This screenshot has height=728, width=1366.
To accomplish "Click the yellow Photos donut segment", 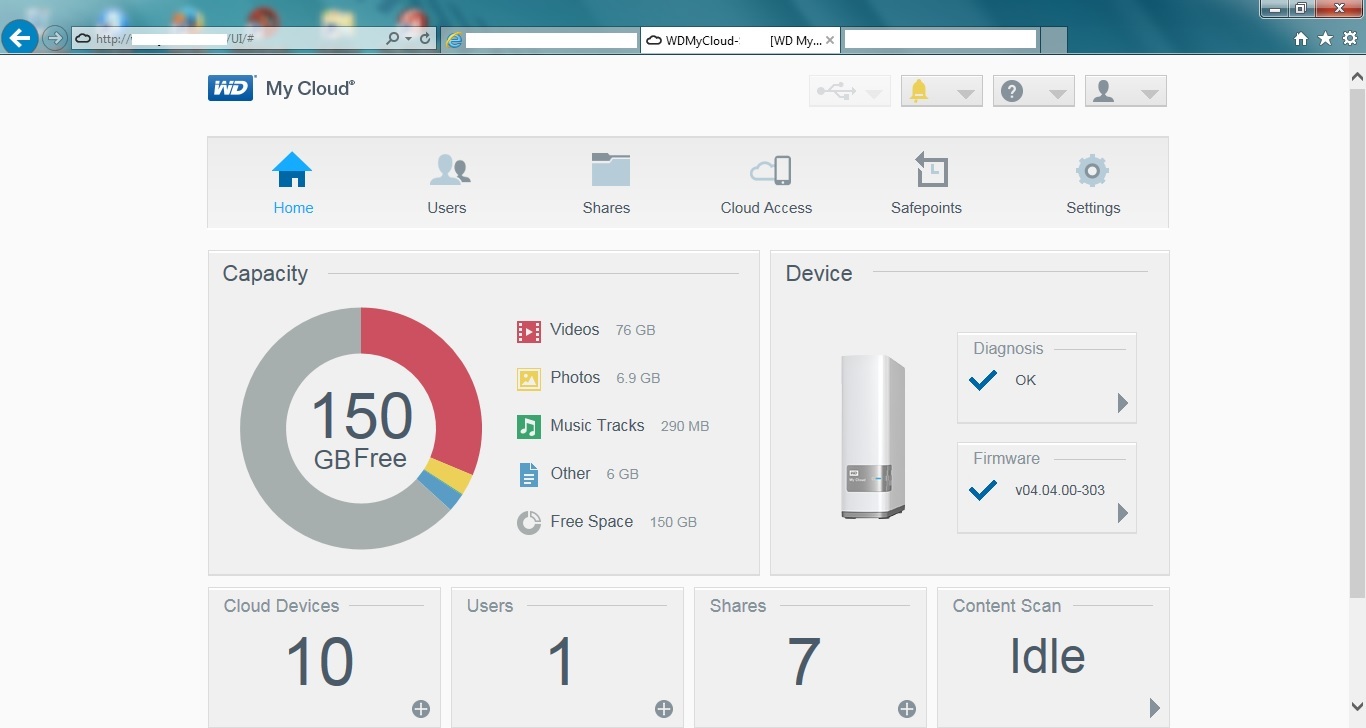I will 449,477.
